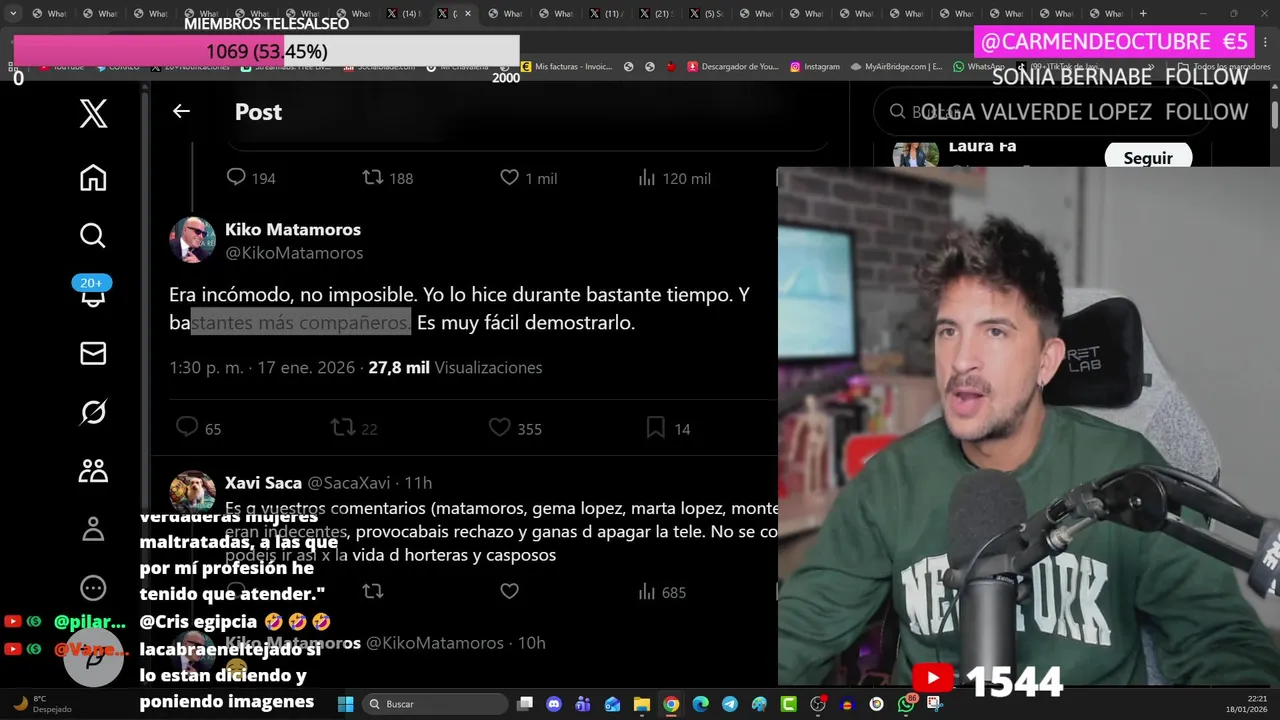Go back with the arrow beside Post

[181, 111]
